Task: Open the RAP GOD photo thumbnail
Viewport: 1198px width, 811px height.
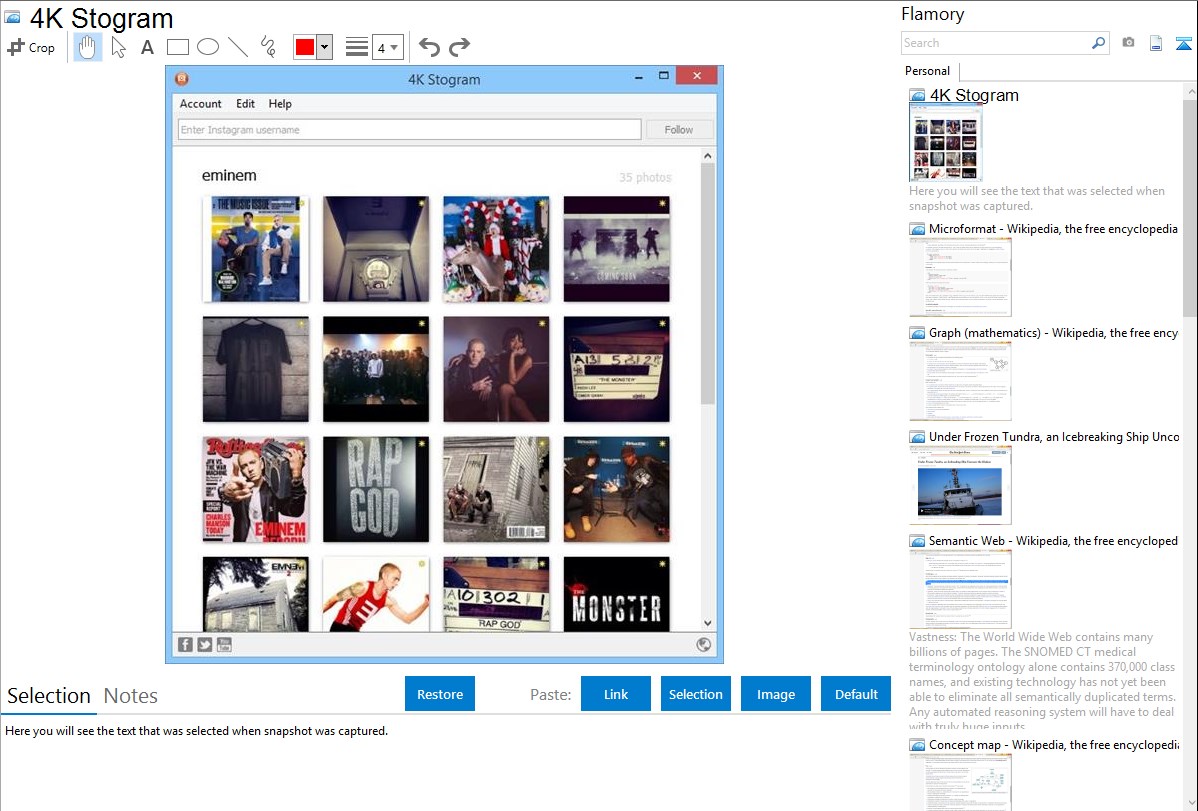Action: 376,489
